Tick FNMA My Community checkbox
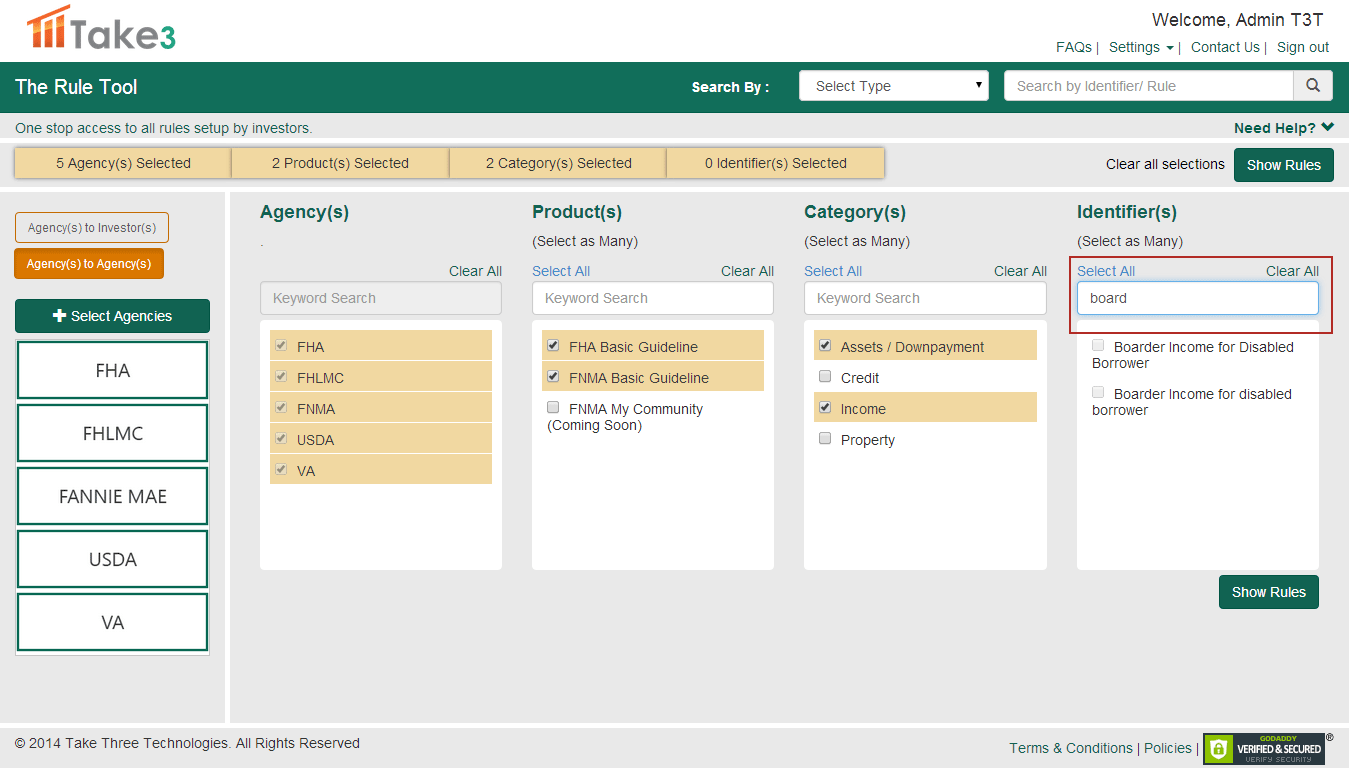The width and height of the screenshot is (1349, 768). coord(553,408)
